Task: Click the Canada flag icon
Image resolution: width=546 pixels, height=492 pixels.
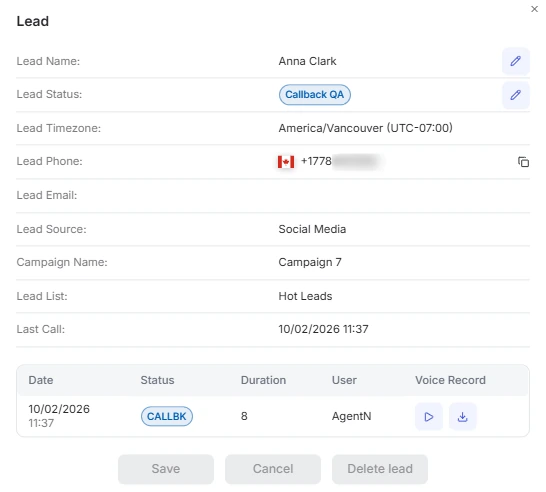Action: 286,162
